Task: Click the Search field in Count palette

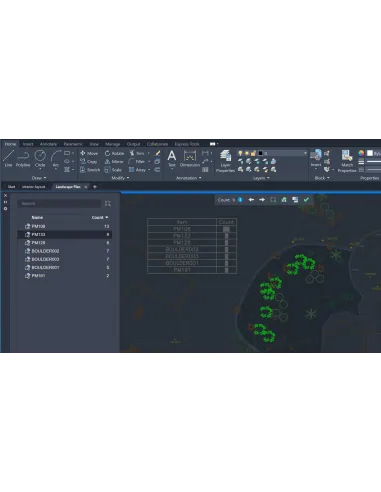Action: pyautogui.click(x=60, y=203)
